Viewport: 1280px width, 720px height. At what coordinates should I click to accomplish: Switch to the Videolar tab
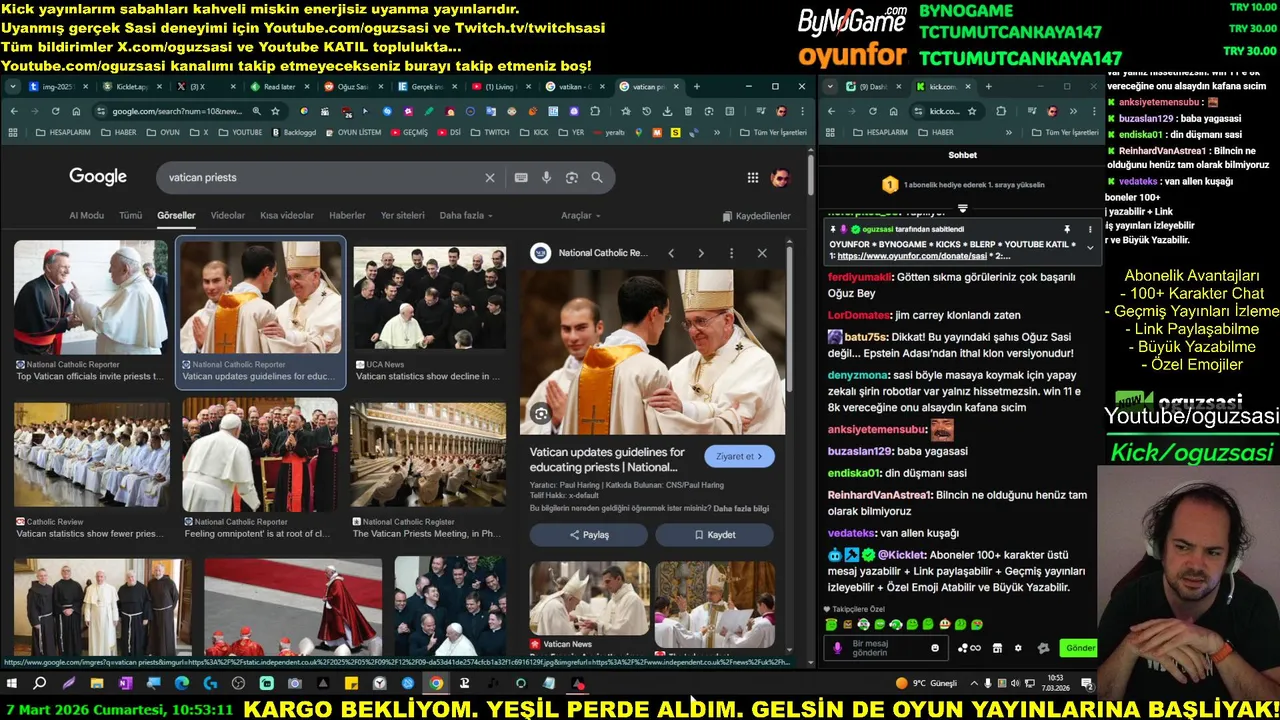[x=227, y=215]
